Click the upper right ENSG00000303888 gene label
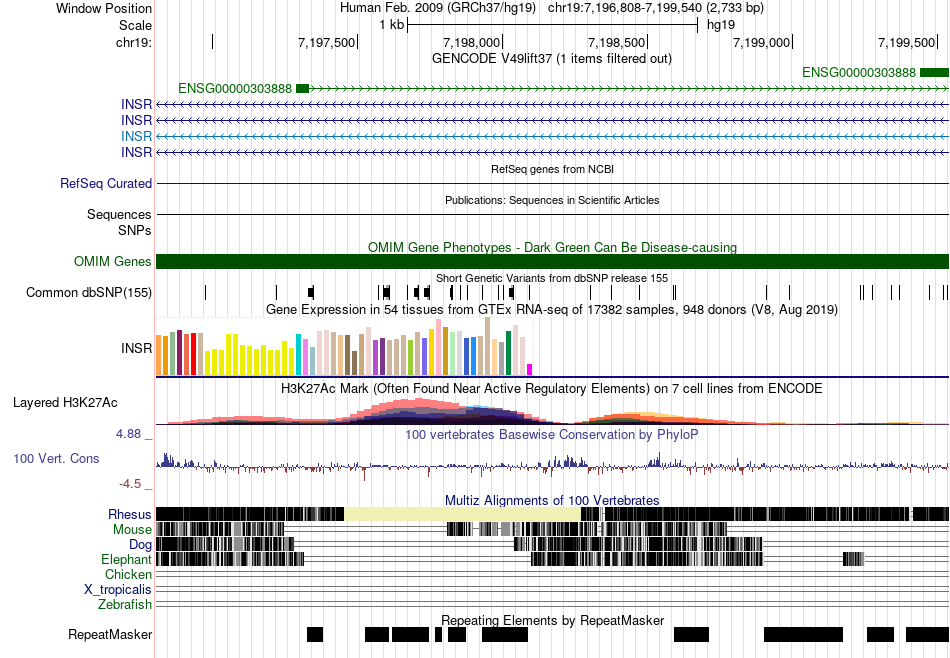The width and height of the screenshot is (950, 658). click(x=859, y=73)
